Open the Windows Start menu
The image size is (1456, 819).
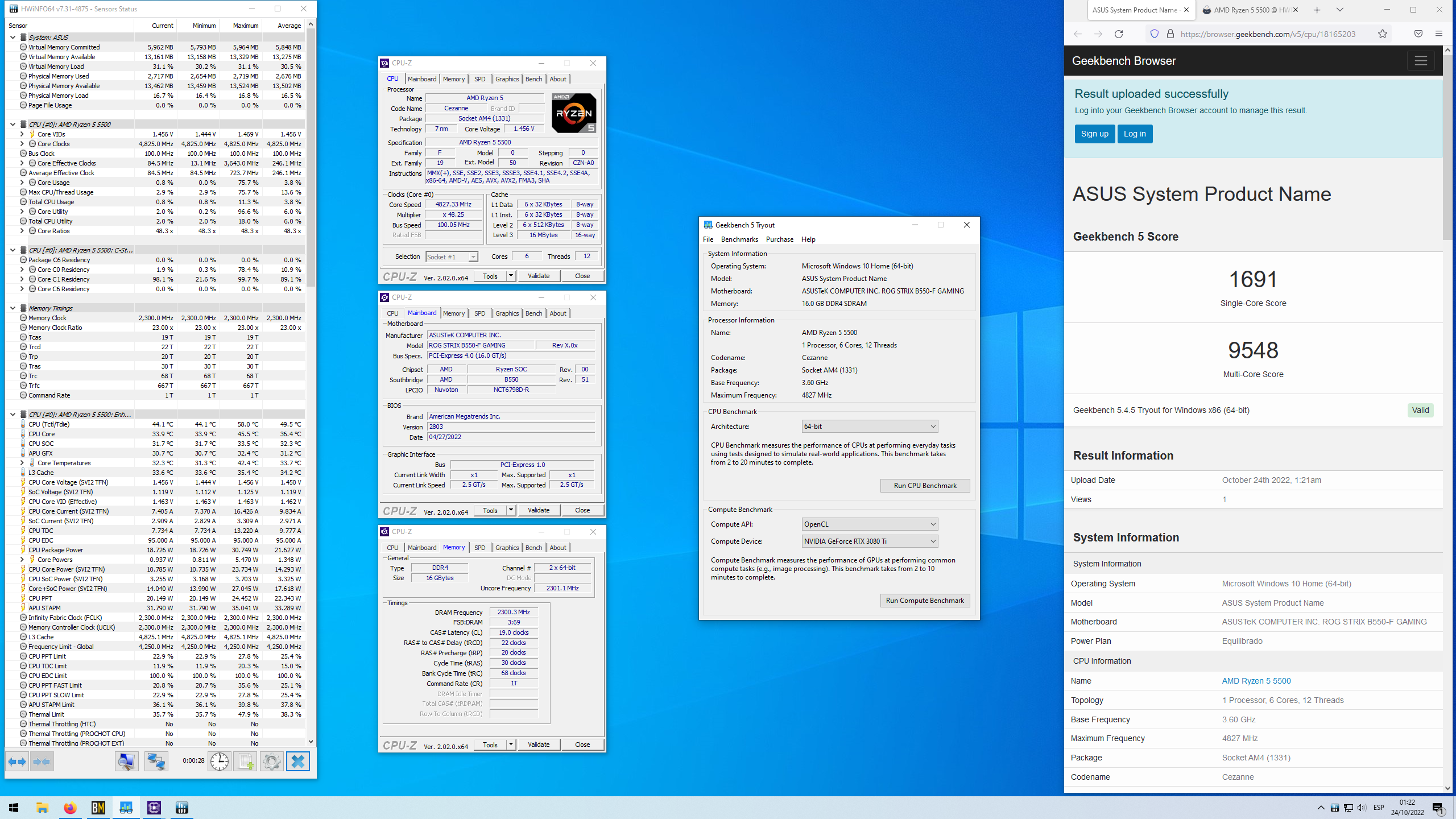pyautogui.click(x=14, y=808)
